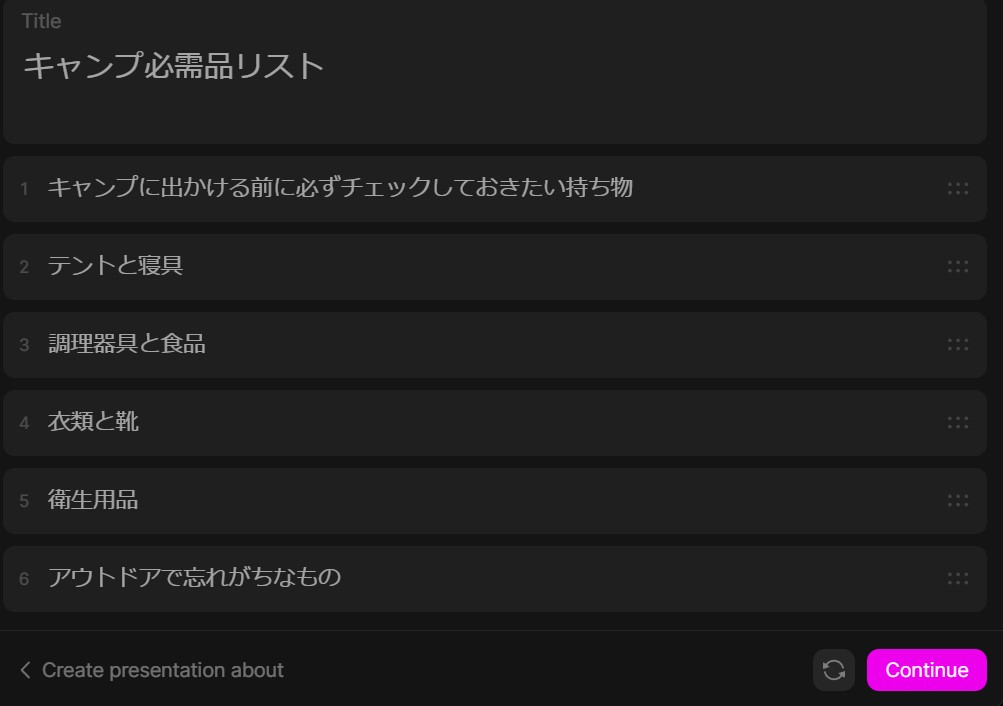Click the drag handle for "衣類と靴"
Screen dimensions: 1003x706
point(958,422)
